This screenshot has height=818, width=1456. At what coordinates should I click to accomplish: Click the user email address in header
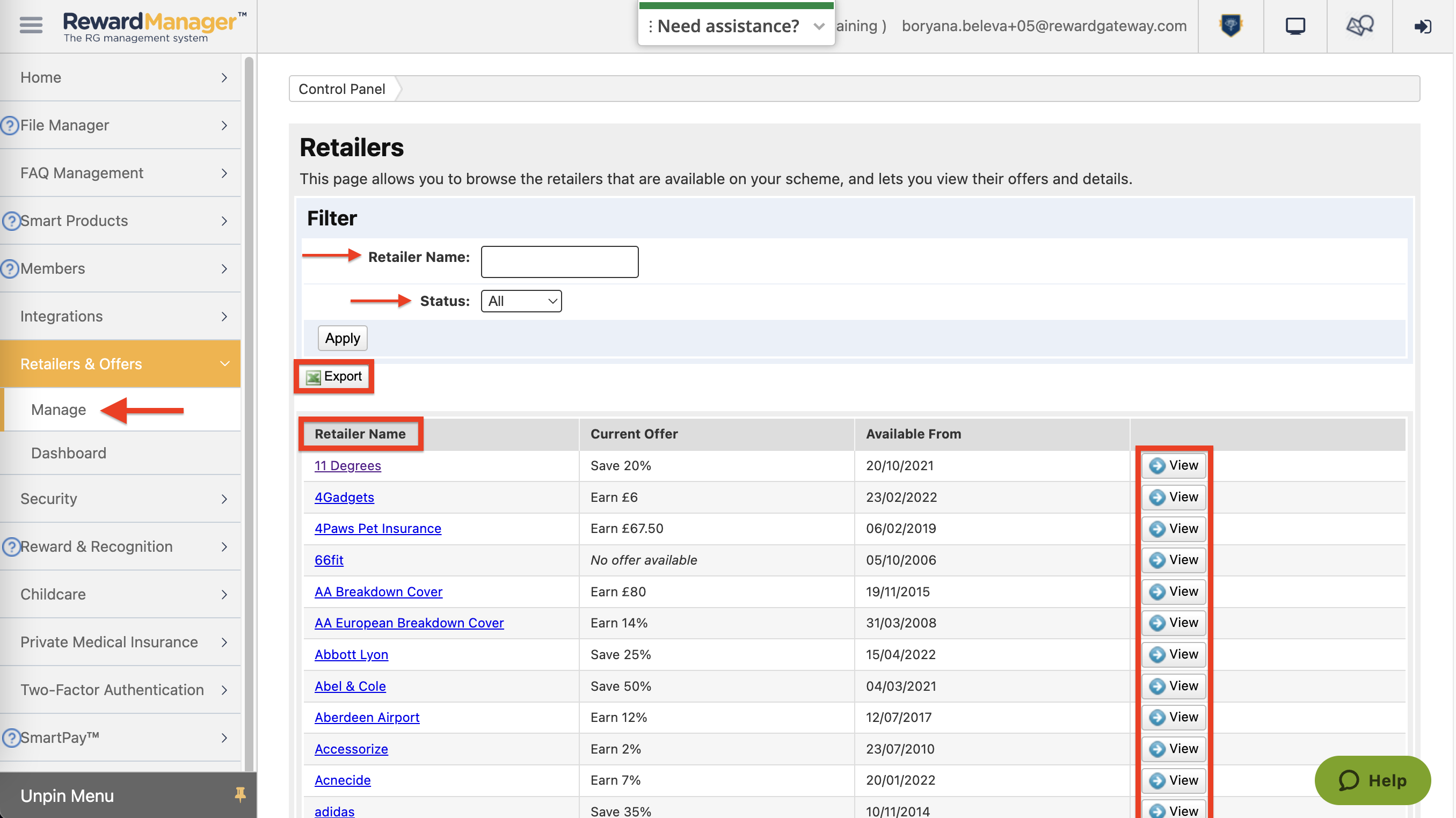(1044, 26)
